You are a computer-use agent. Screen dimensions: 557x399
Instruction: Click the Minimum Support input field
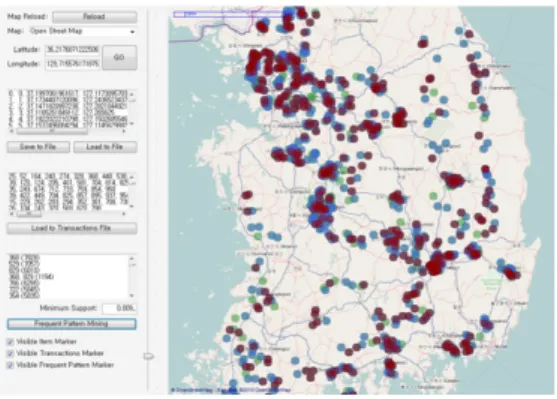119,308
